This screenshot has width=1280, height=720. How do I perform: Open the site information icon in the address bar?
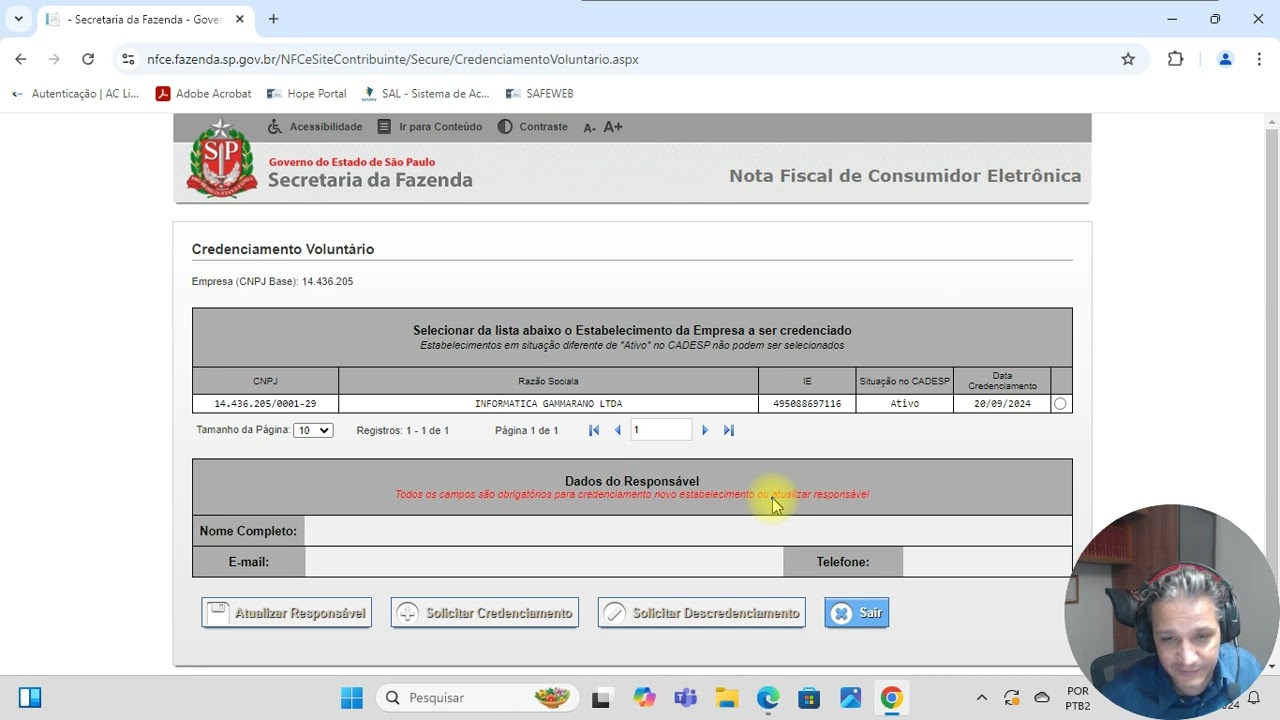(128, 59)
